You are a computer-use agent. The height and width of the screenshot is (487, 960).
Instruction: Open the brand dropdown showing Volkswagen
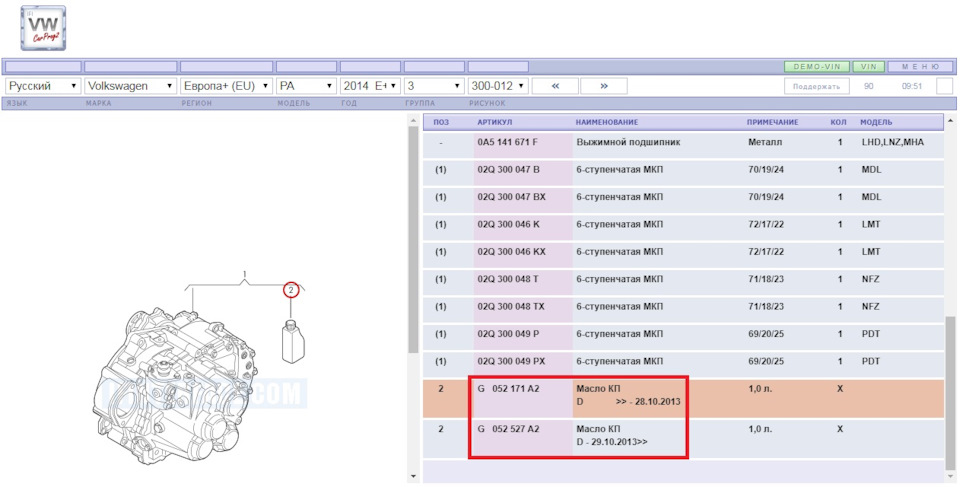130,86
